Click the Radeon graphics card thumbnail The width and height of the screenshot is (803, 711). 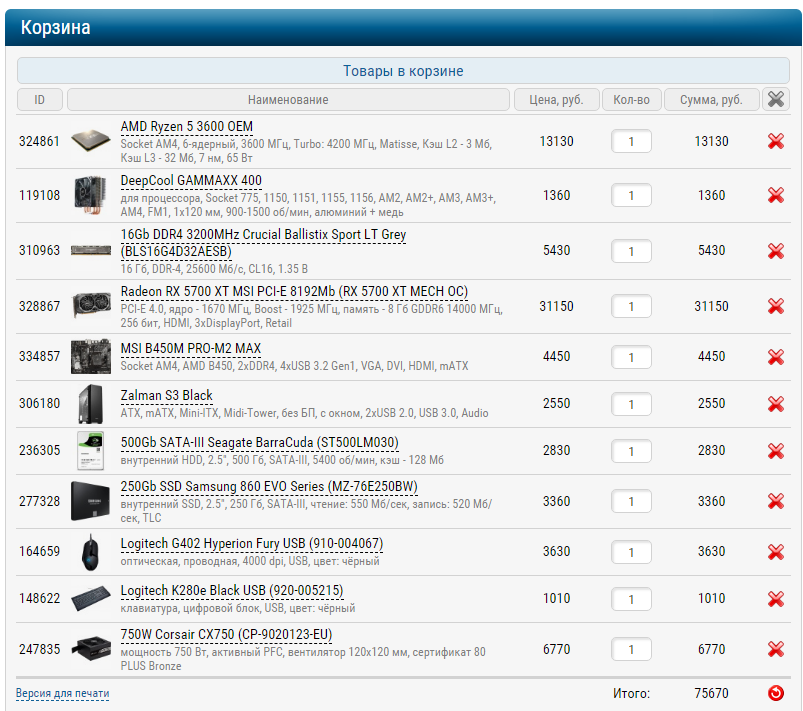pyautogui.click(x=91, y=305)
